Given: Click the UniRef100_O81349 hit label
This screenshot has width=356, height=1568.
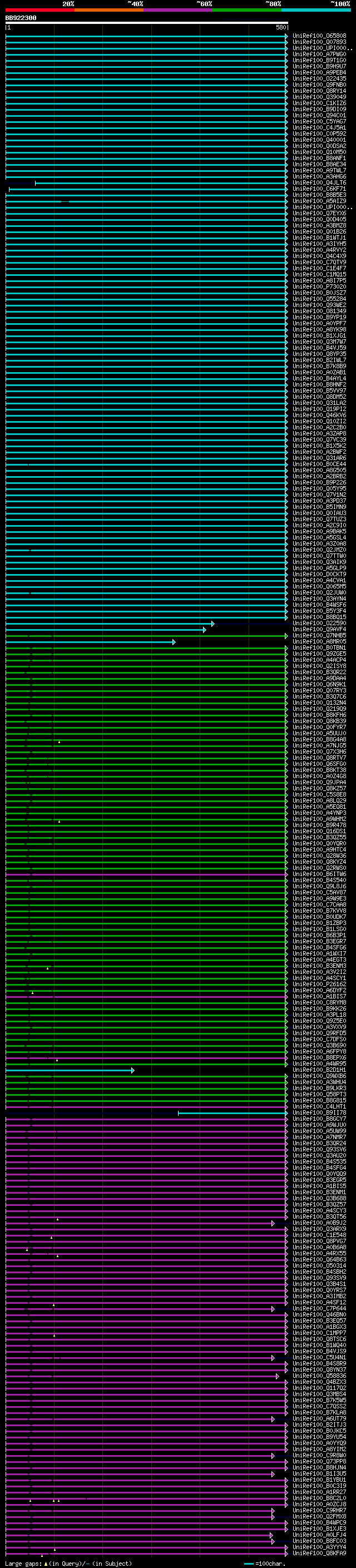Looking at the screenshot, I should pyautogui.click(x=319, y=311).
